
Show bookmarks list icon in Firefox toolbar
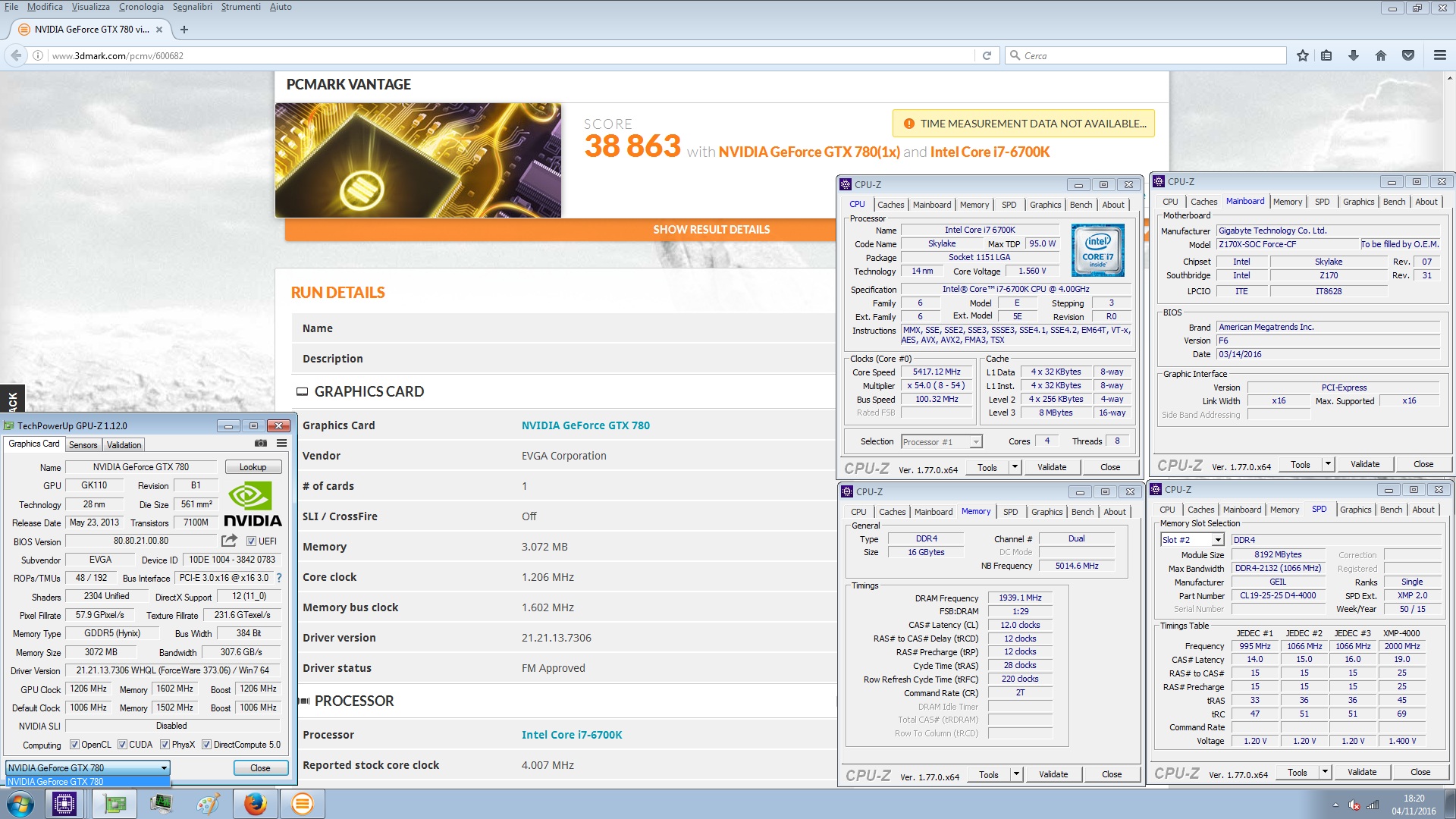point(1326,55)
